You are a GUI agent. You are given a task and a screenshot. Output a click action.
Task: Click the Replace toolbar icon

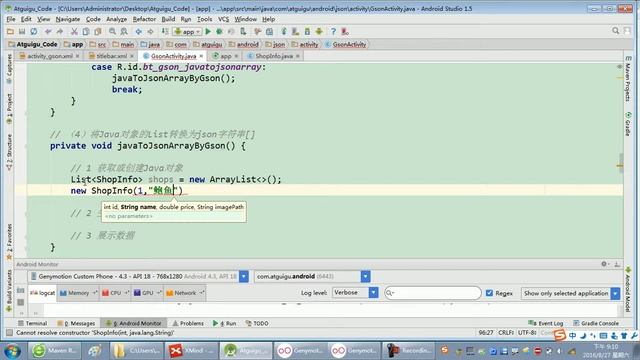(x=124, y=31)
